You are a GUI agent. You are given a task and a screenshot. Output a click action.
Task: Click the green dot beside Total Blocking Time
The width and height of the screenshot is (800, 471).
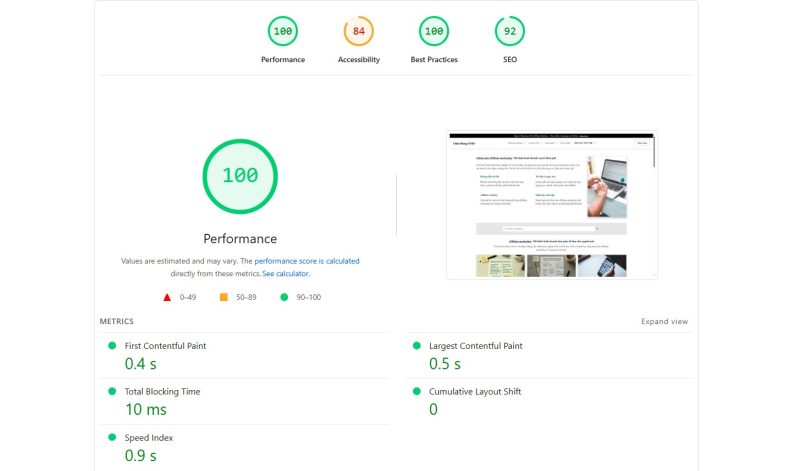pyautogui.click(x=112, y=391)
